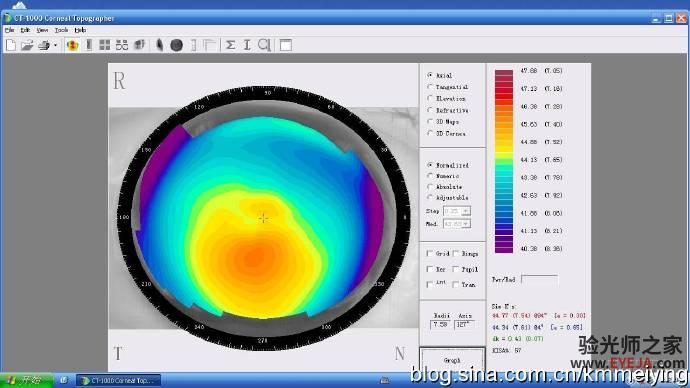Choose the Absolute scale radio option
This screenshot has height=388, width=690.
click(x=430, y=187)
